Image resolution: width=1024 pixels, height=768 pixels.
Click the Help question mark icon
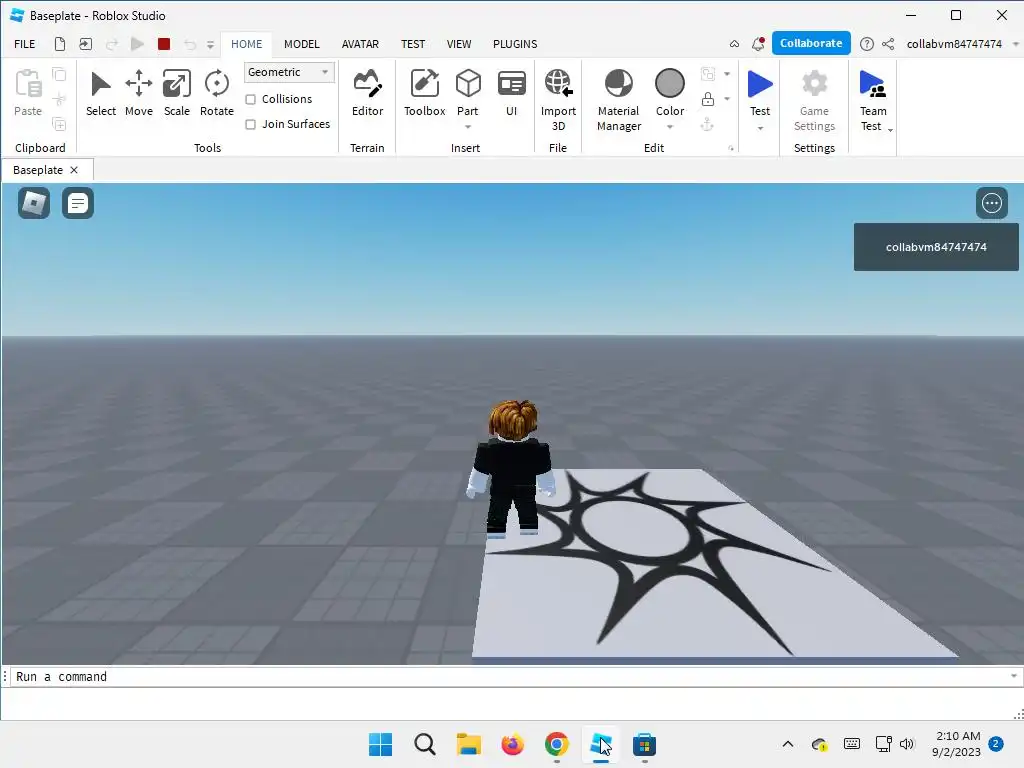tap(867, 44)
